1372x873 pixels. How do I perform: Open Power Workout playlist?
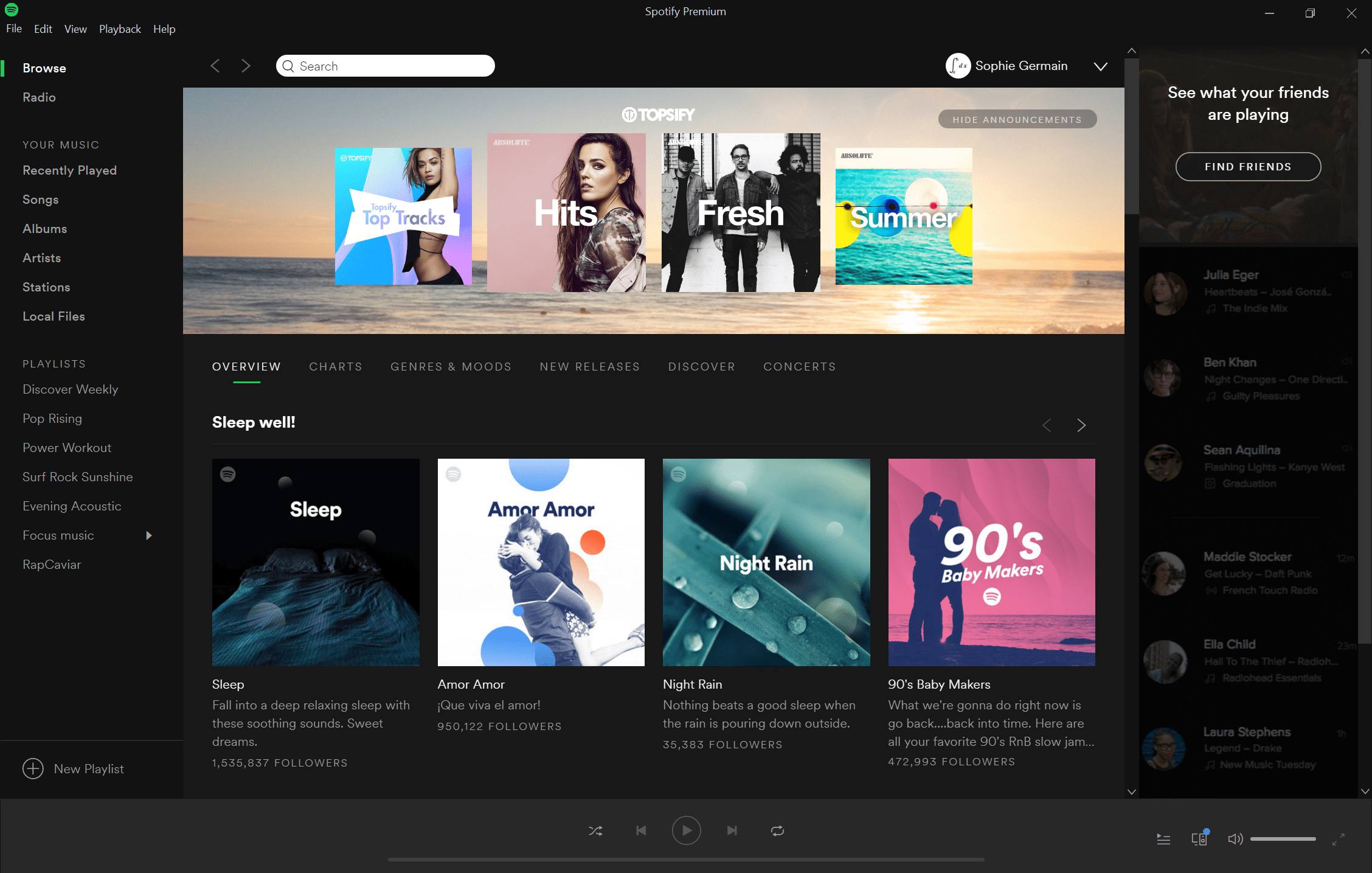pos(67,448)
